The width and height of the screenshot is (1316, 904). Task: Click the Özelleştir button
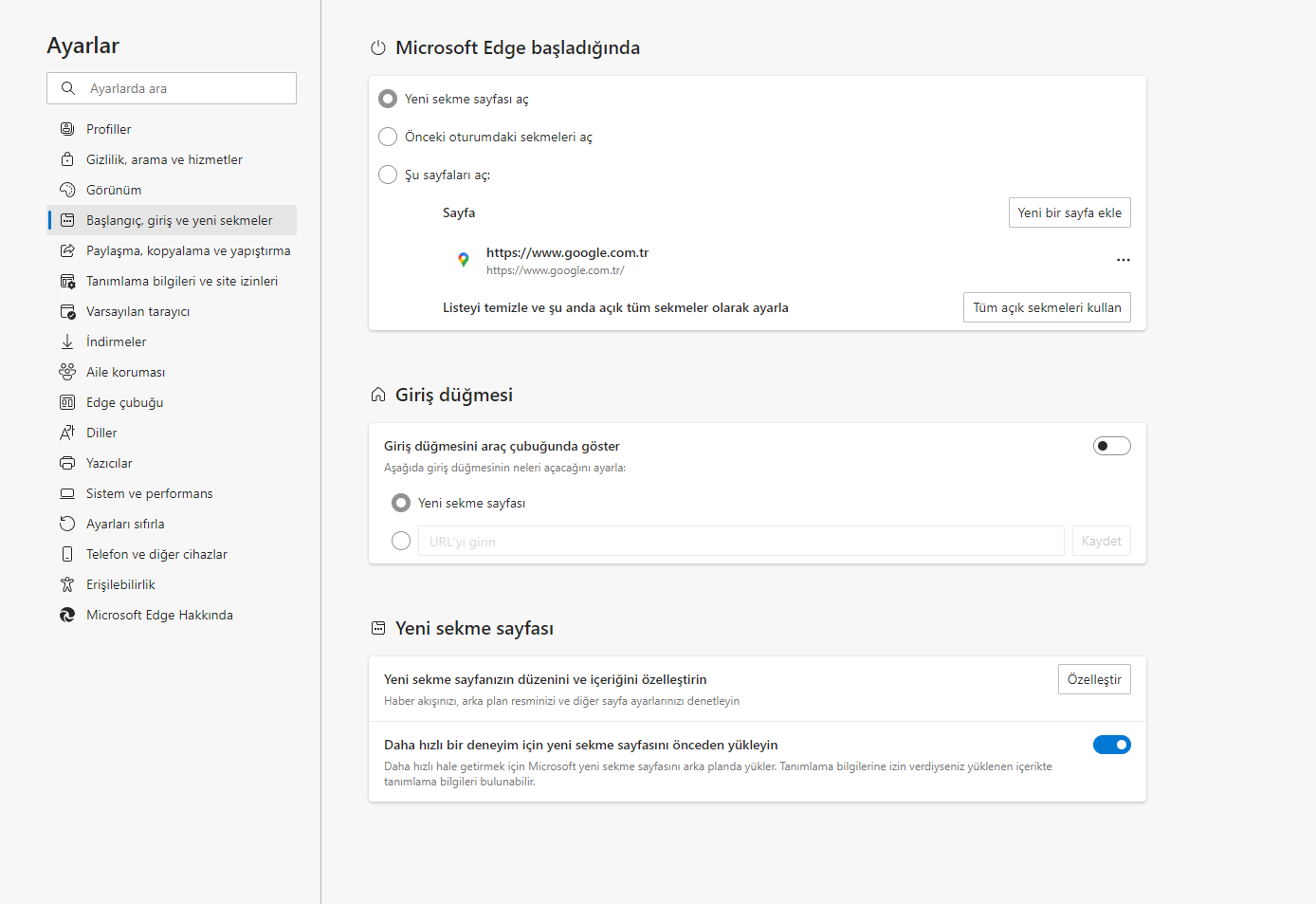(1094, 679)
